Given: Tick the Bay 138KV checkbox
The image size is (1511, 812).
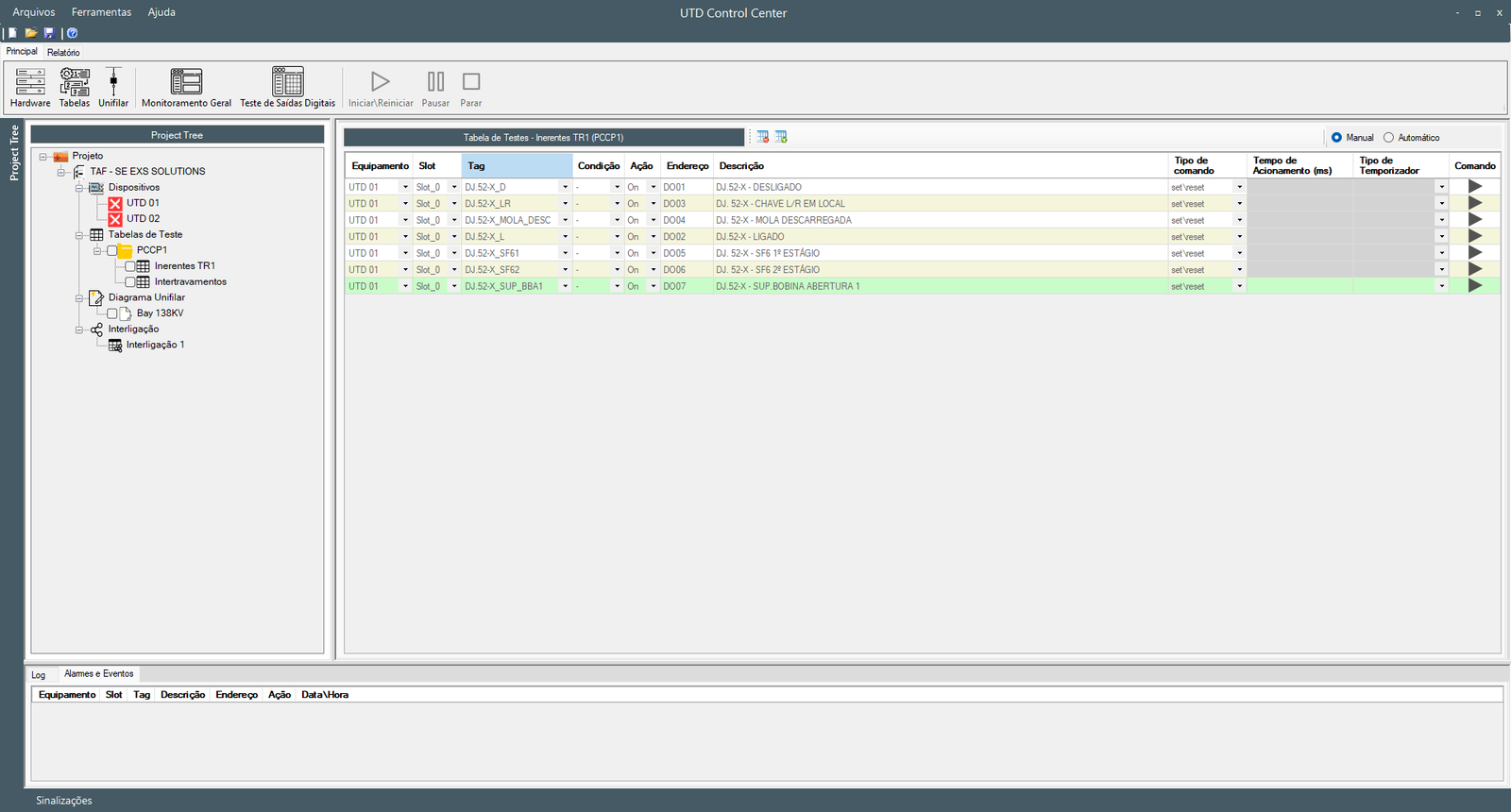Looking at the screenshot, I should pos(112,313).
